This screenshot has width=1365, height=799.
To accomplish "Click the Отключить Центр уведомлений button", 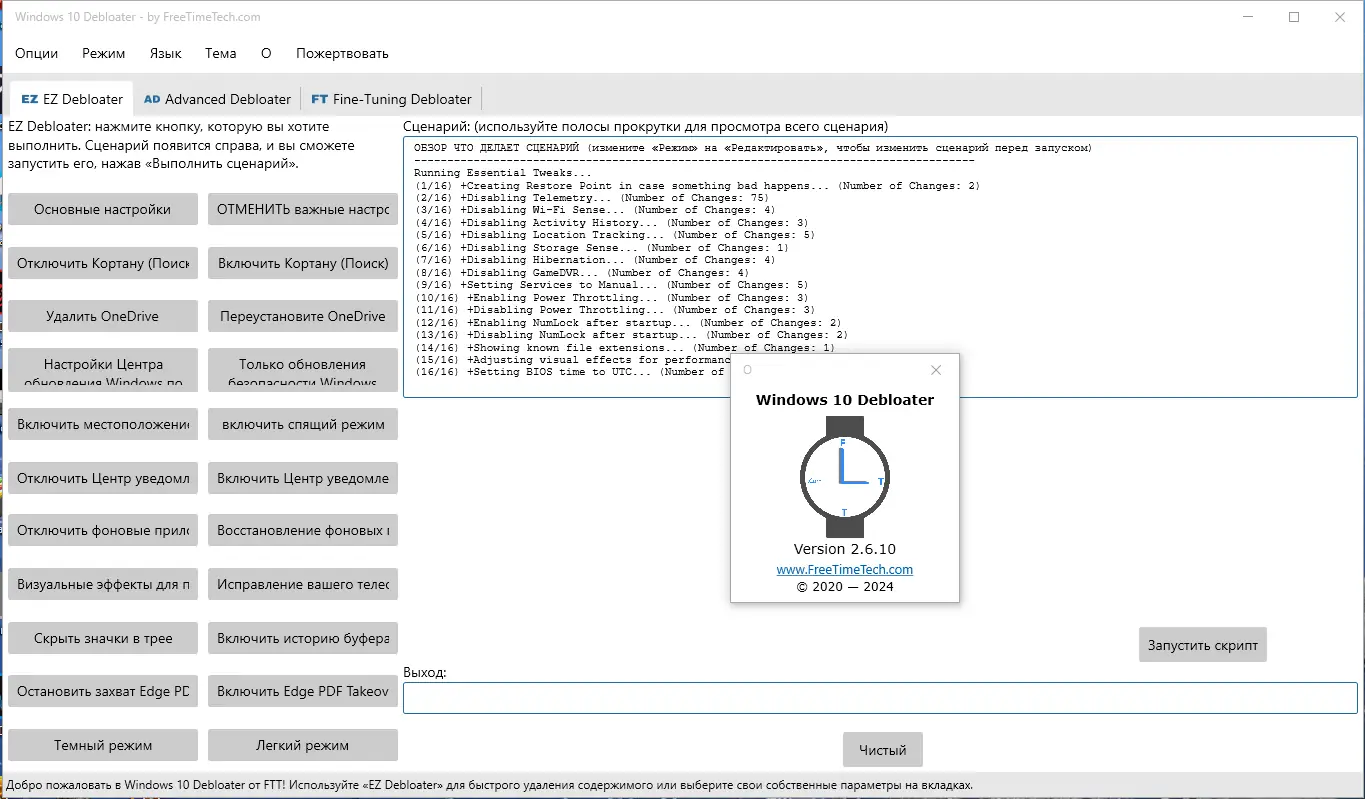I will pos(102,478).
